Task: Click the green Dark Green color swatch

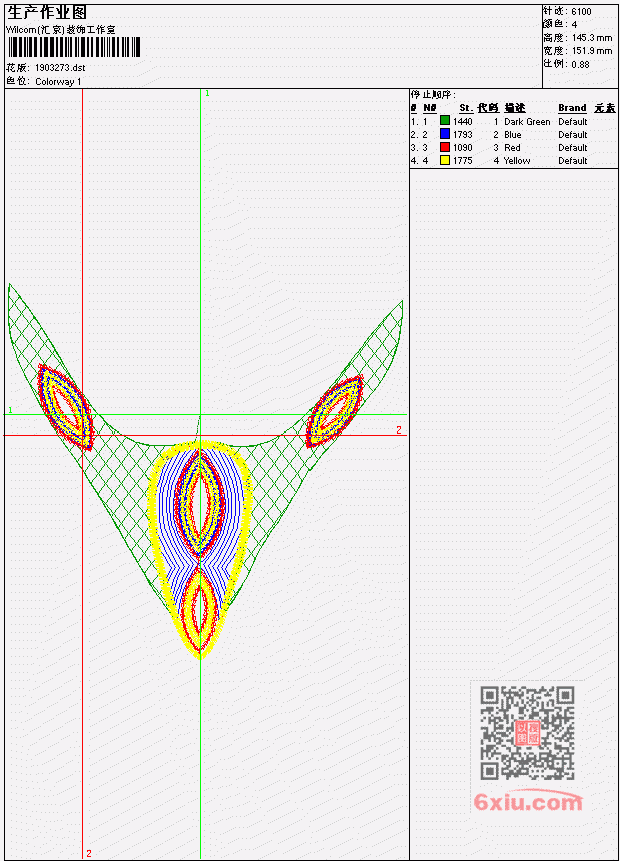Action: click(x=445, y=121)
